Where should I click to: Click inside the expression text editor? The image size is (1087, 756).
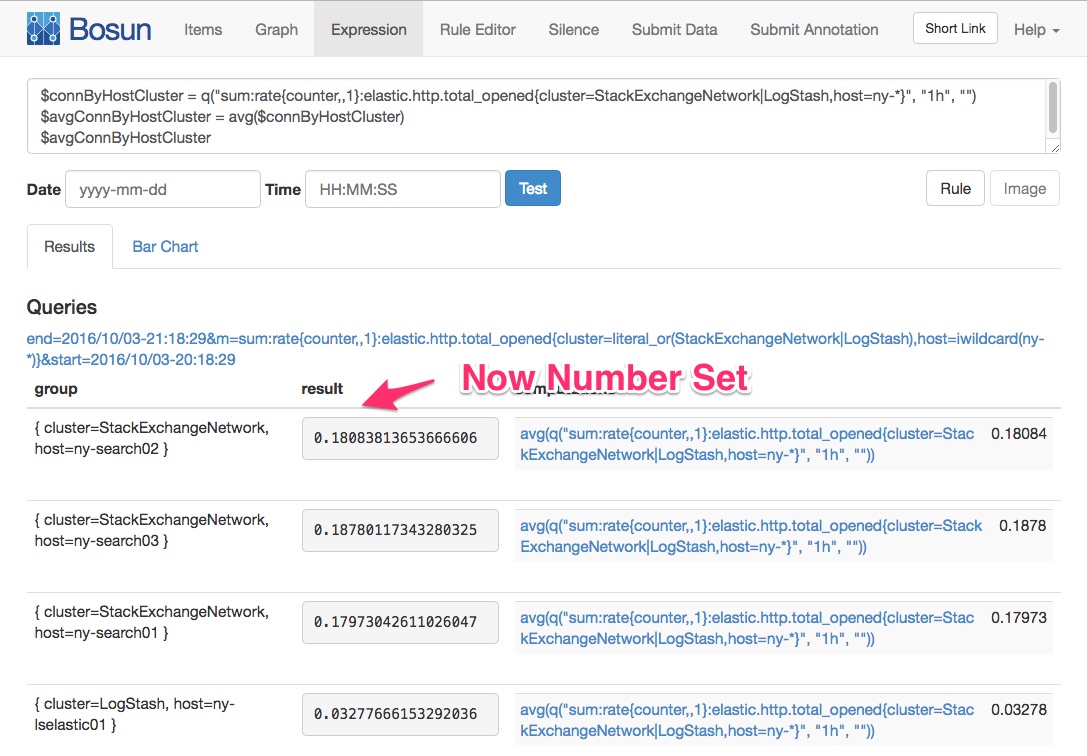500,117
